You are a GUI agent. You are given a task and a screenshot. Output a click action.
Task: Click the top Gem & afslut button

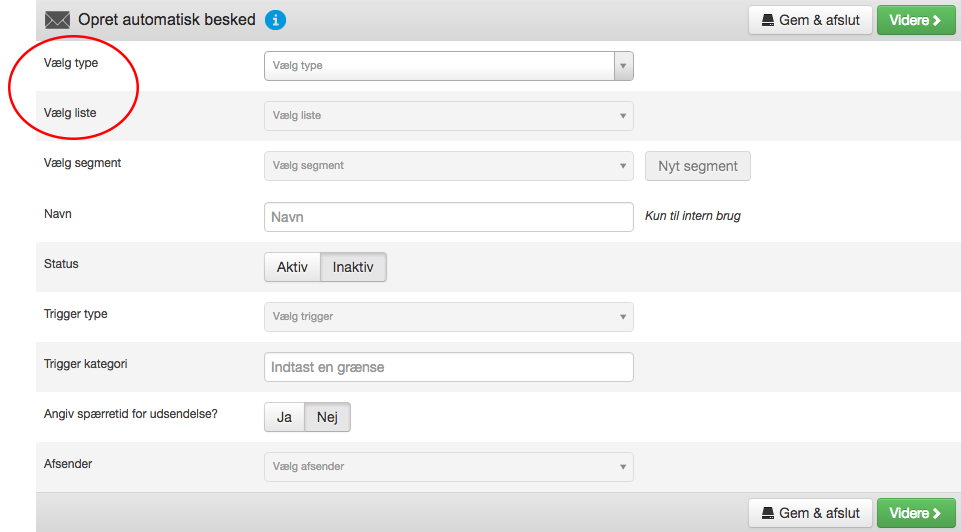click(810, 20)
